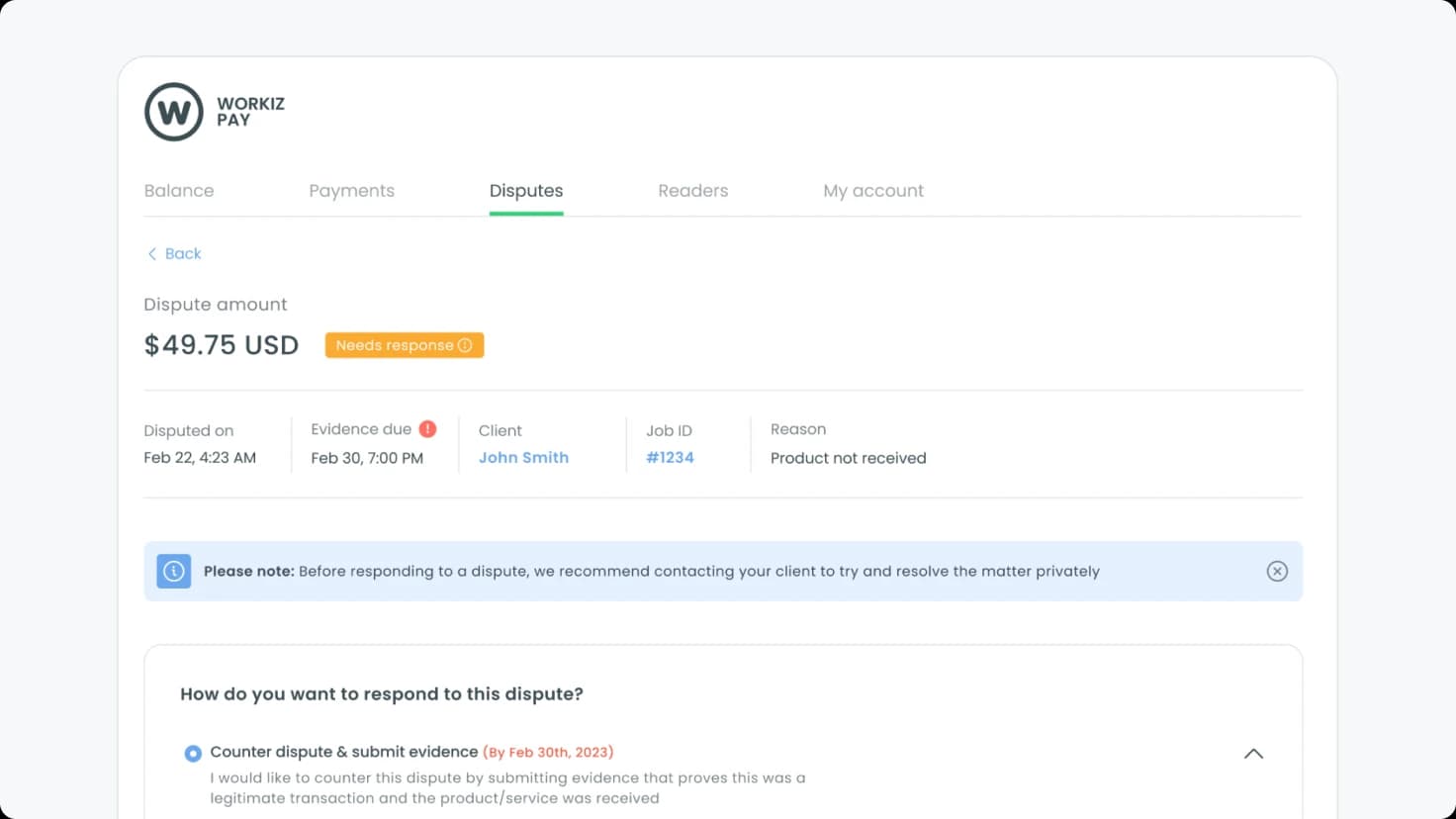The height and width of the screenshot is (819, 1456).
Task: Click the Feb 22, 4:23 AM disputed date
Action: (200, 458)
